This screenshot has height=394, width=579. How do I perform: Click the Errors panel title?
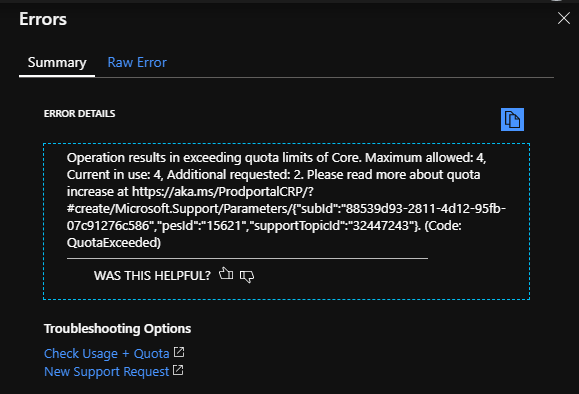(x=43, y=19)
